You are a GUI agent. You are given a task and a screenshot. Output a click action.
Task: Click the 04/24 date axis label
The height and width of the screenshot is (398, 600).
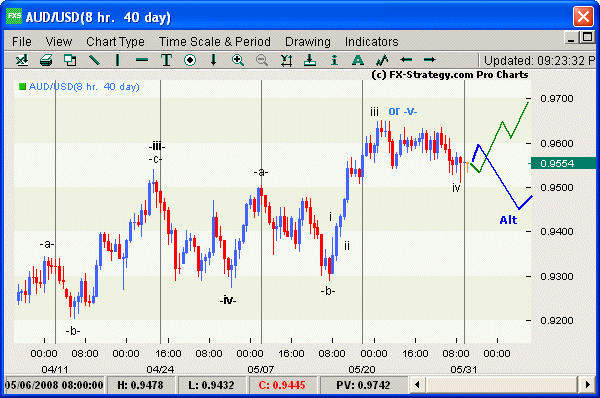[x=160, y=369]
